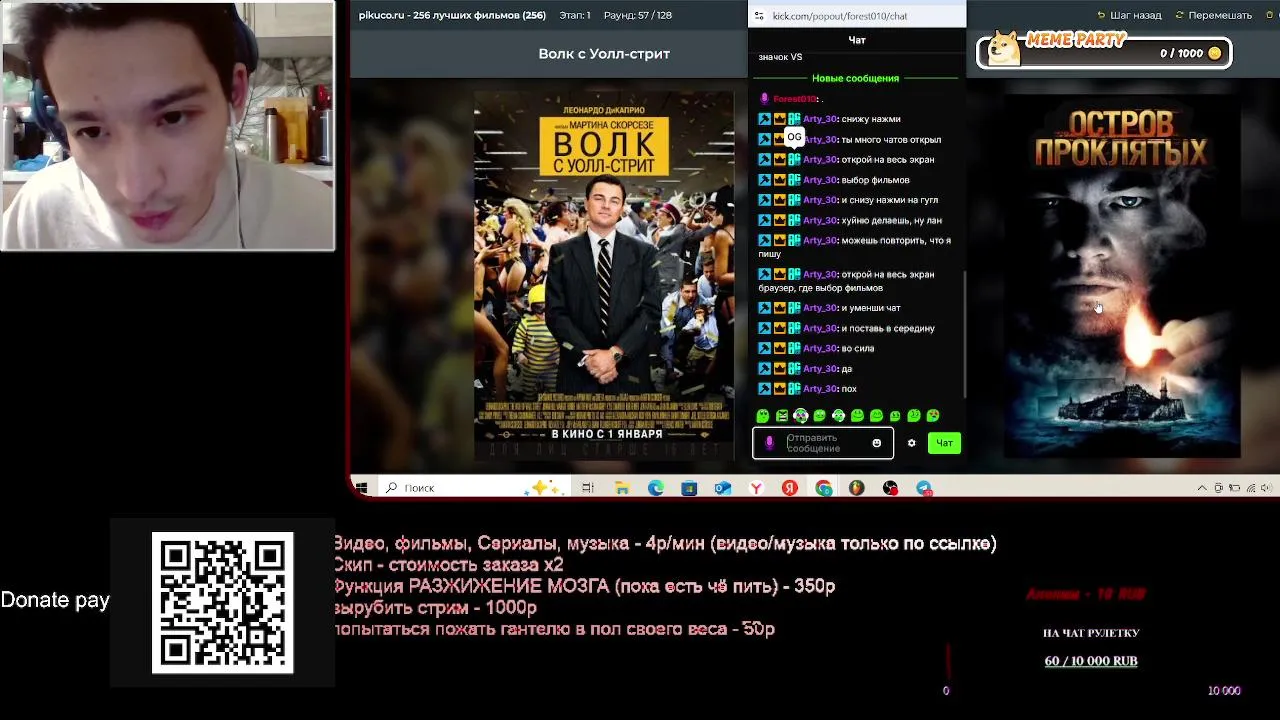Open File Explorer from the taskbar
The width and height of the screenshot is (1280, 720).
(x=622, y=488)
